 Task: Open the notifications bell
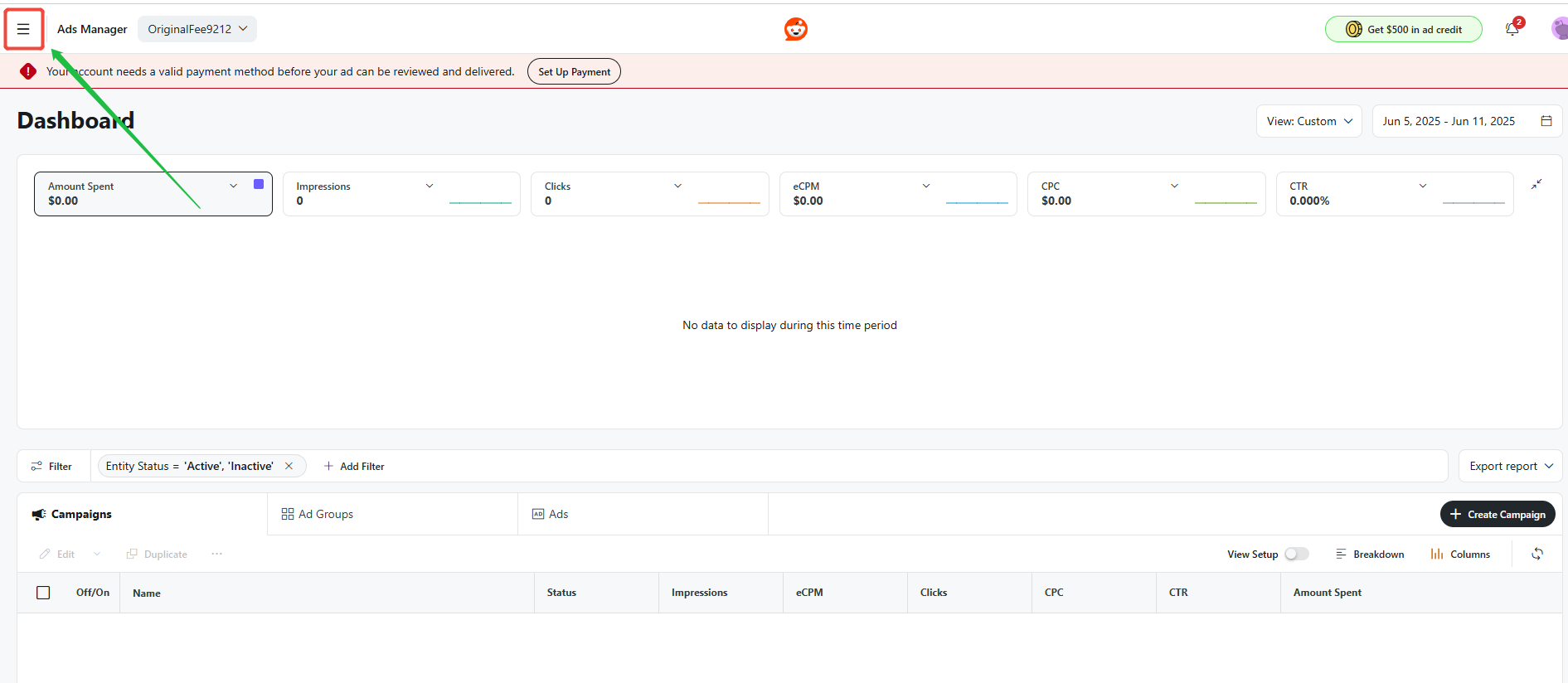click(1512, 29)
